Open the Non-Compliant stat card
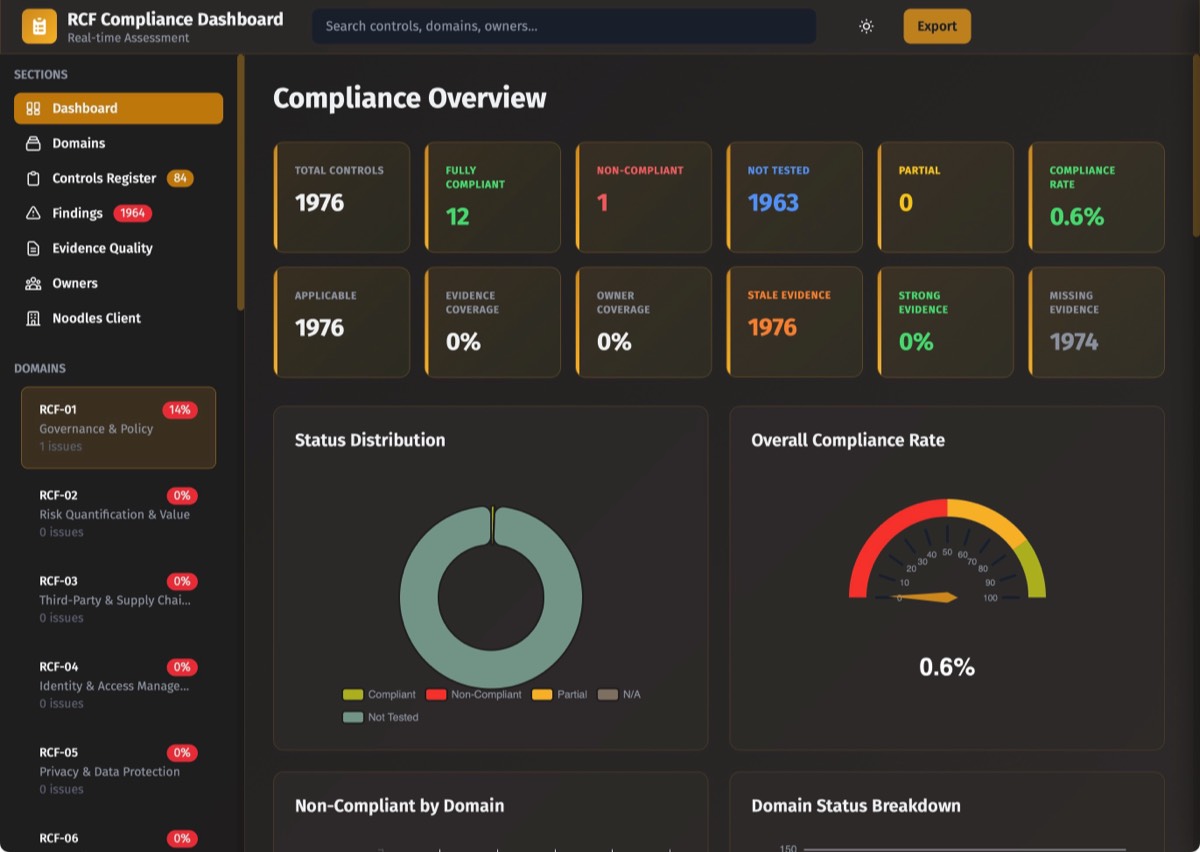This screenshot has height=852, width=1200. point(643,197)
